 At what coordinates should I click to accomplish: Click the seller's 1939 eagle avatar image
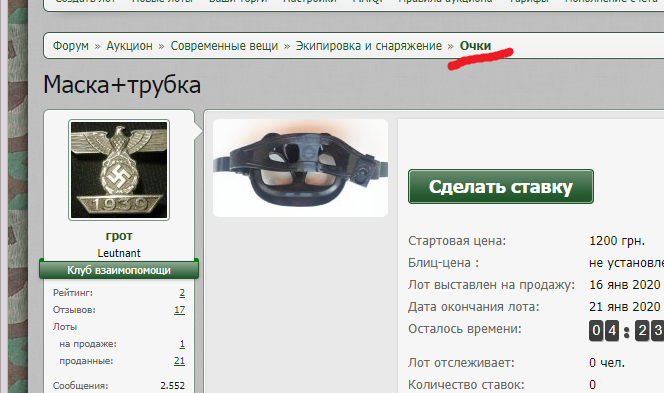[x=119, y=170]
